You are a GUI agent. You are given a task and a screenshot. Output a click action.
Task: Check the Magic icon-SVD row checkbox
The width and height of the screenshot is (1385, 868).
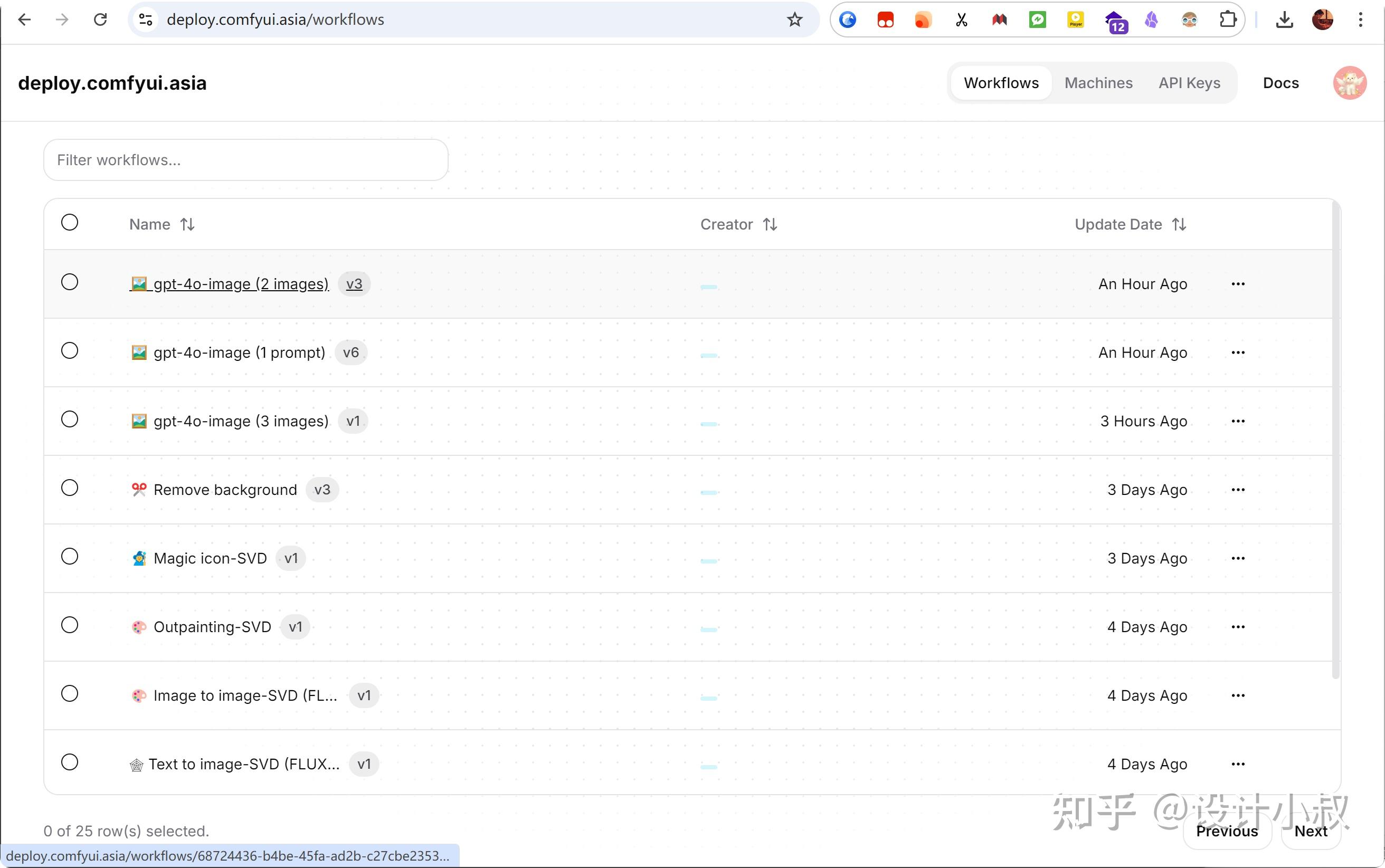[70, 557]
